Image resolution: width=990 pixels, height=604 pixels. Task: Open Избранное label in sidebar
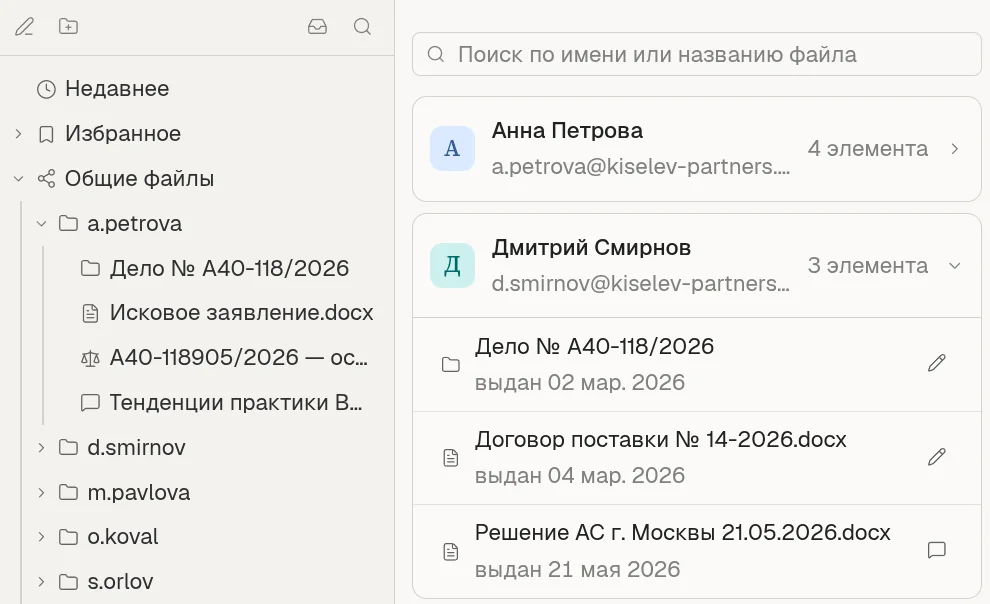tap(123, 134)
